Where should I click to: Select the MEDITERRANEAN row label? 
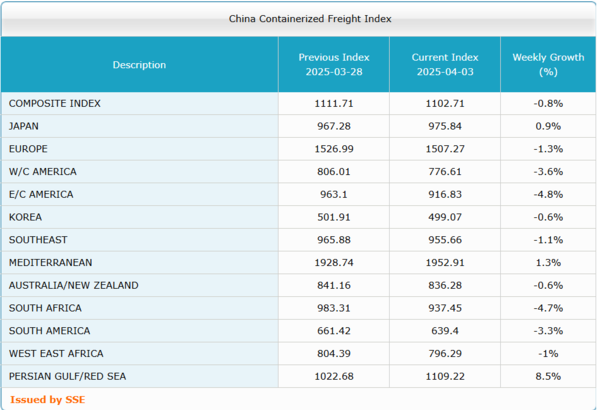coord(50,263)
